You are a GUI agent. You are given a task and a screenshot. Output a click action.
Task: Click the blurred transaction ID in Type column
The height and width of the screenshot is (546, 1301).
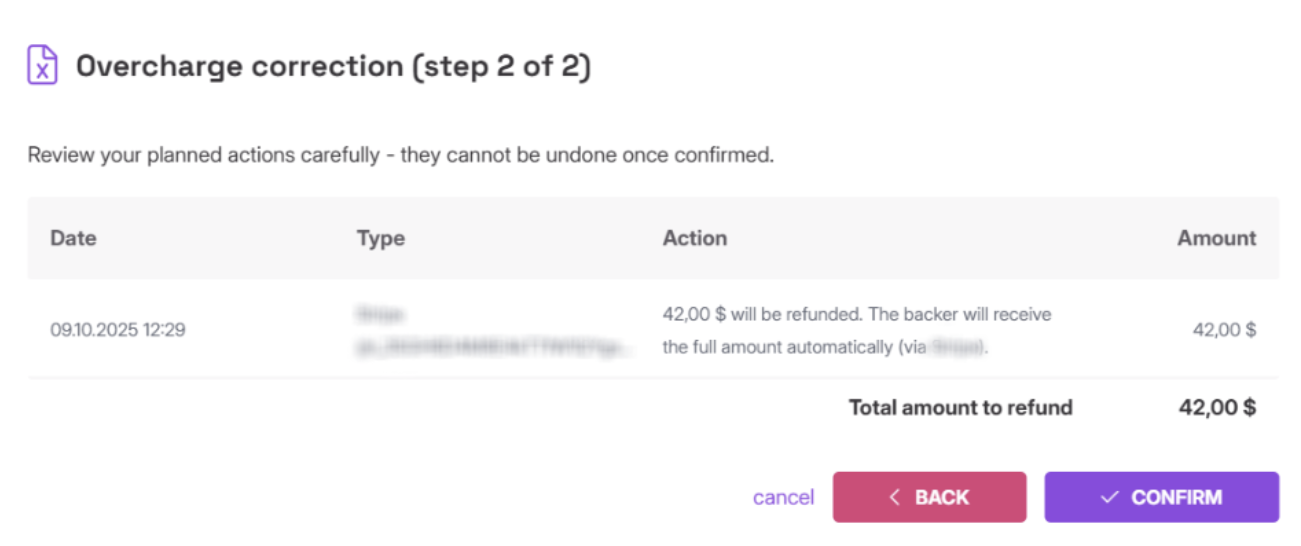[495, 347]
